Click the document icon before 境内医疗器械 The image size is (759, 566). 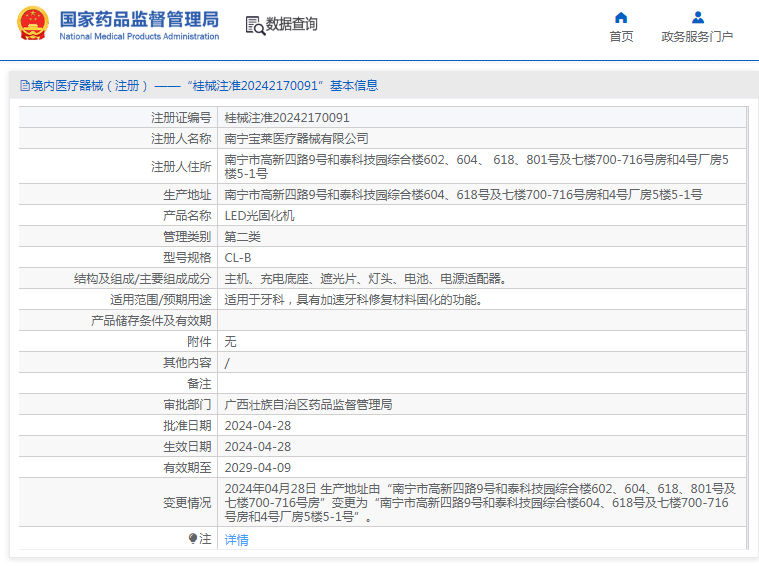click(x=25, y=86)
